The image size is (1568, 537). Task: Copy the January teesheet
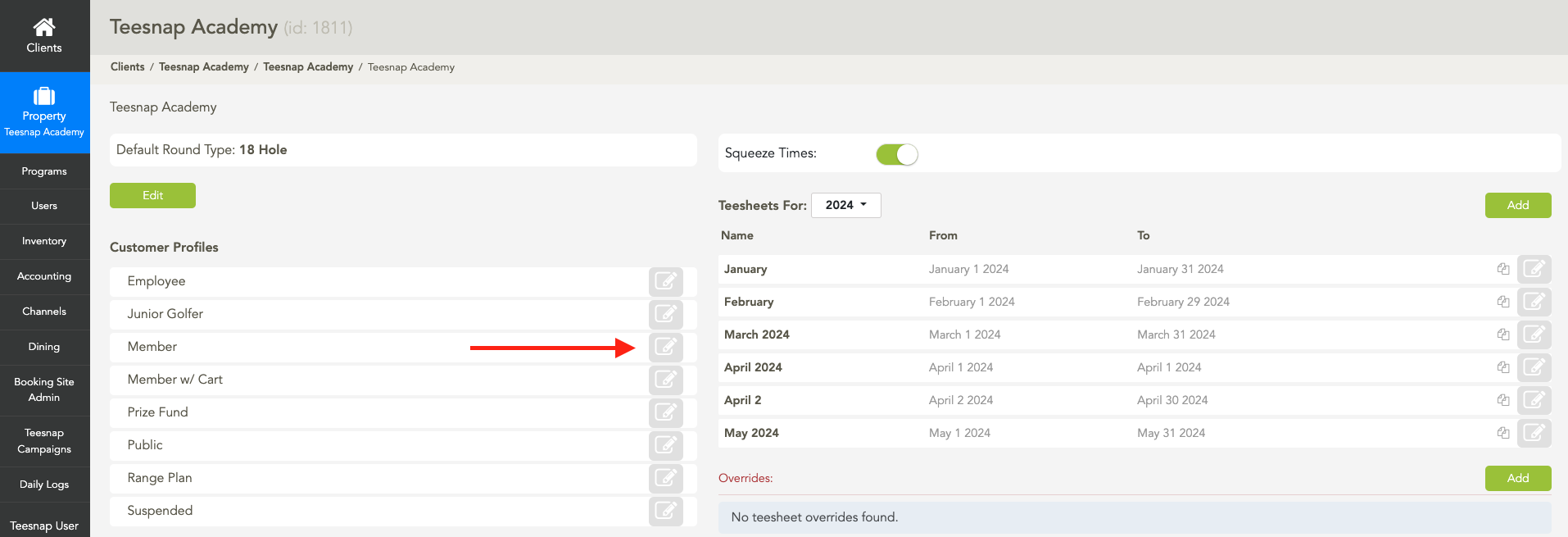coord(1503,269)
